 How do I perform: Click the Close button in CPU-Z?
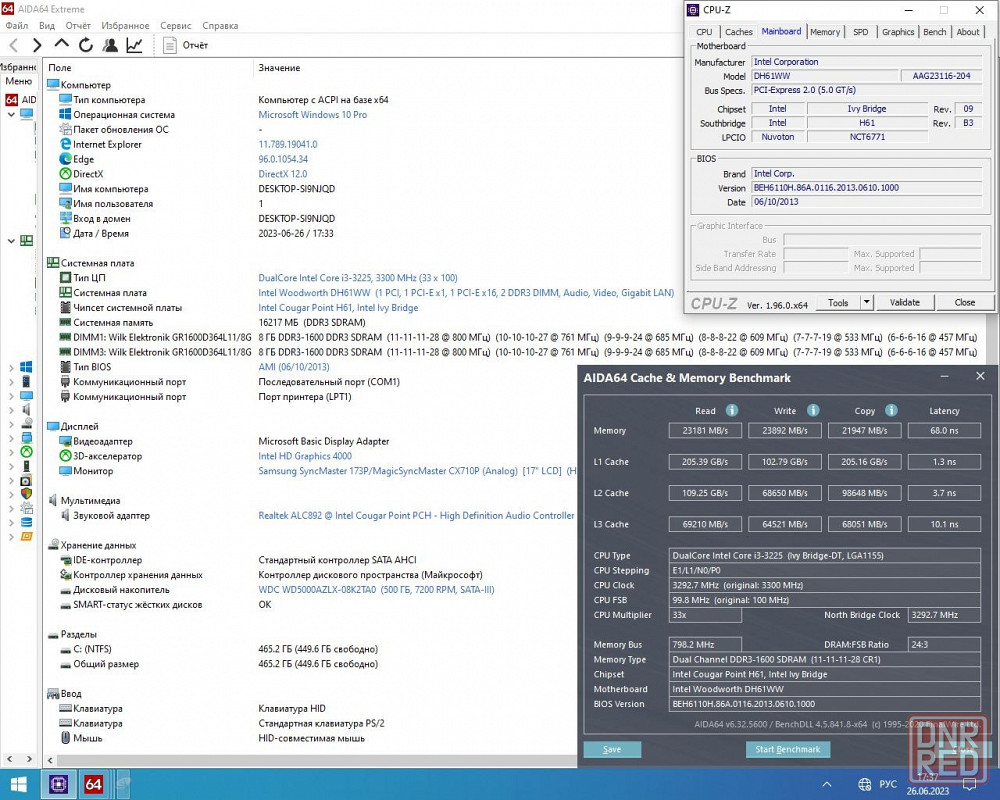tap(964, 302)
